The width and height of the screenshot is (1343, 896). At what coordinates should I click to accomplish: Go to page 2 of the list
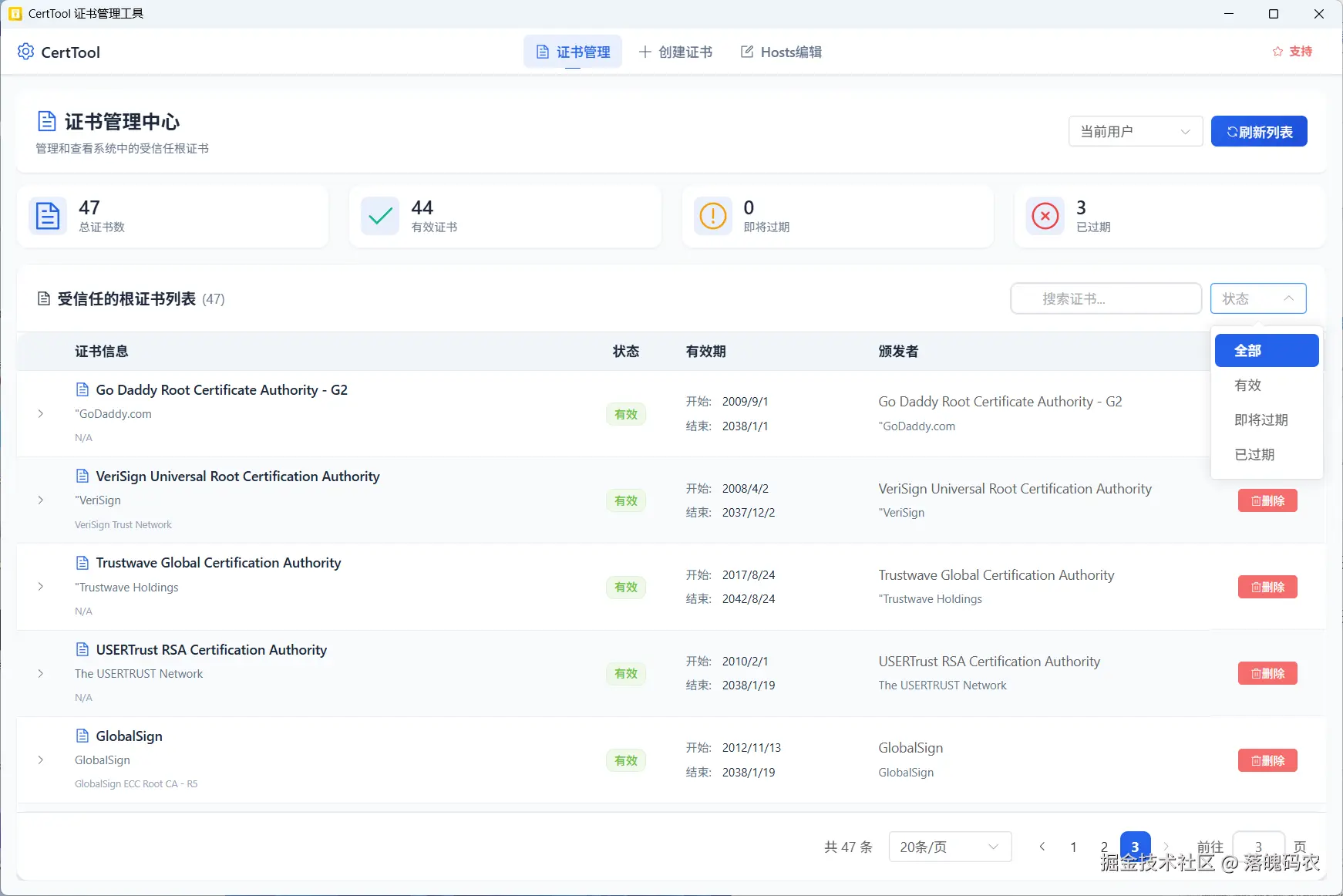1104,847
